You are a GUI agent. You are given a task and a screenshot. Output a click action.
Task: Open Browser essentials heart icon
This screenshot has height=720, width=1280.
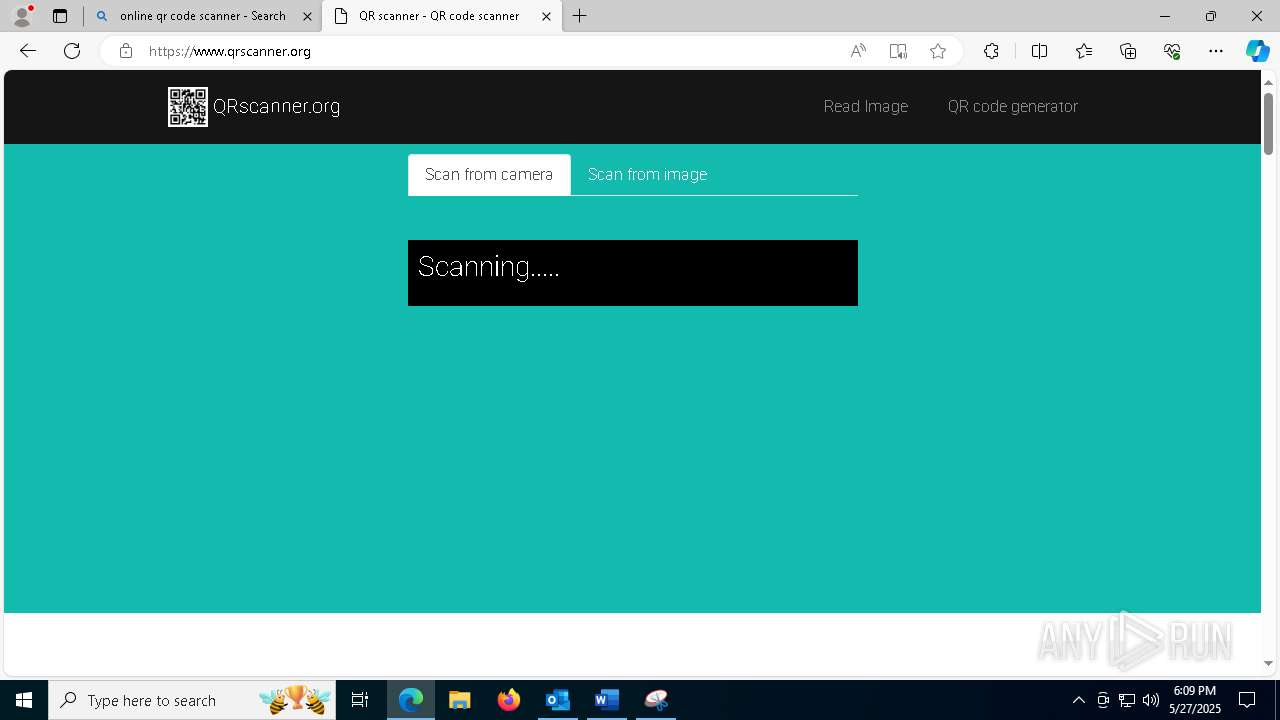point(1172,51)
